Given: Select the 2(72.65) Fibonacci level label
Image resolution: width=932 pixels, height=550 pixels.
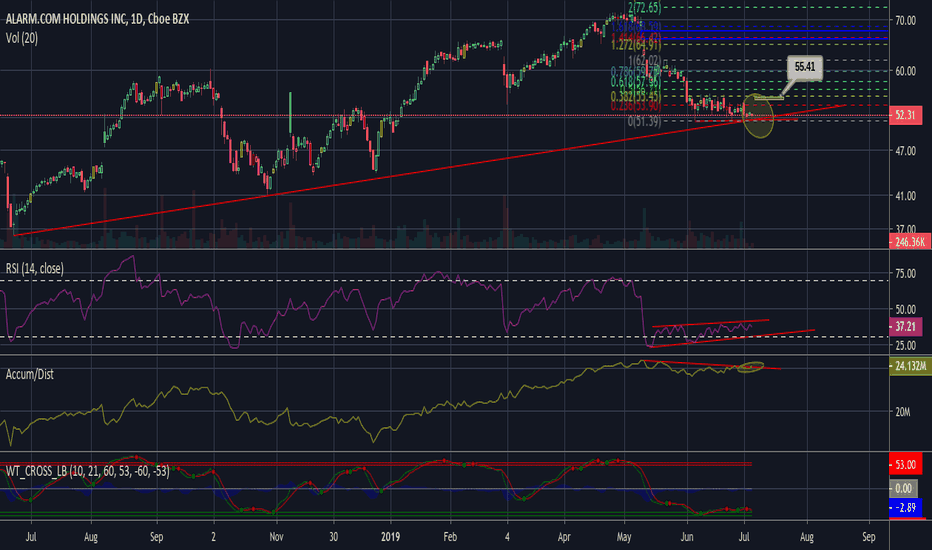Looking at the screenshot, I should [x=644, y=7].
